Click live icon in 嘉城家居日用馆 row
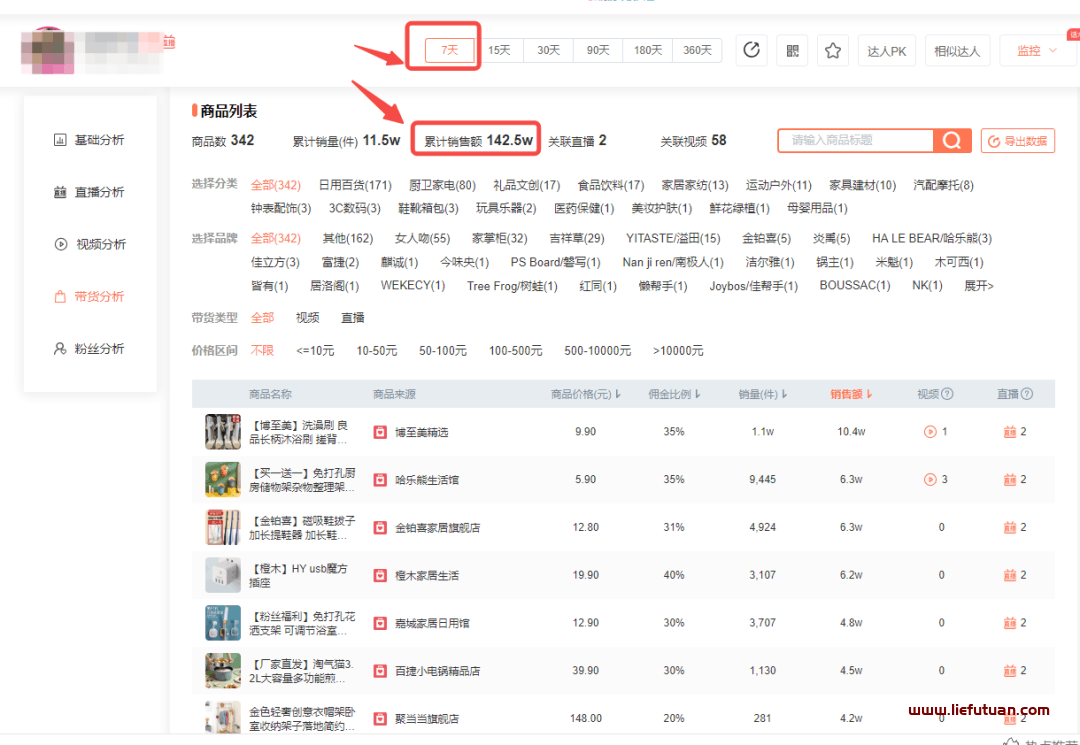 pyautogui.click(x=1010, y=622)
